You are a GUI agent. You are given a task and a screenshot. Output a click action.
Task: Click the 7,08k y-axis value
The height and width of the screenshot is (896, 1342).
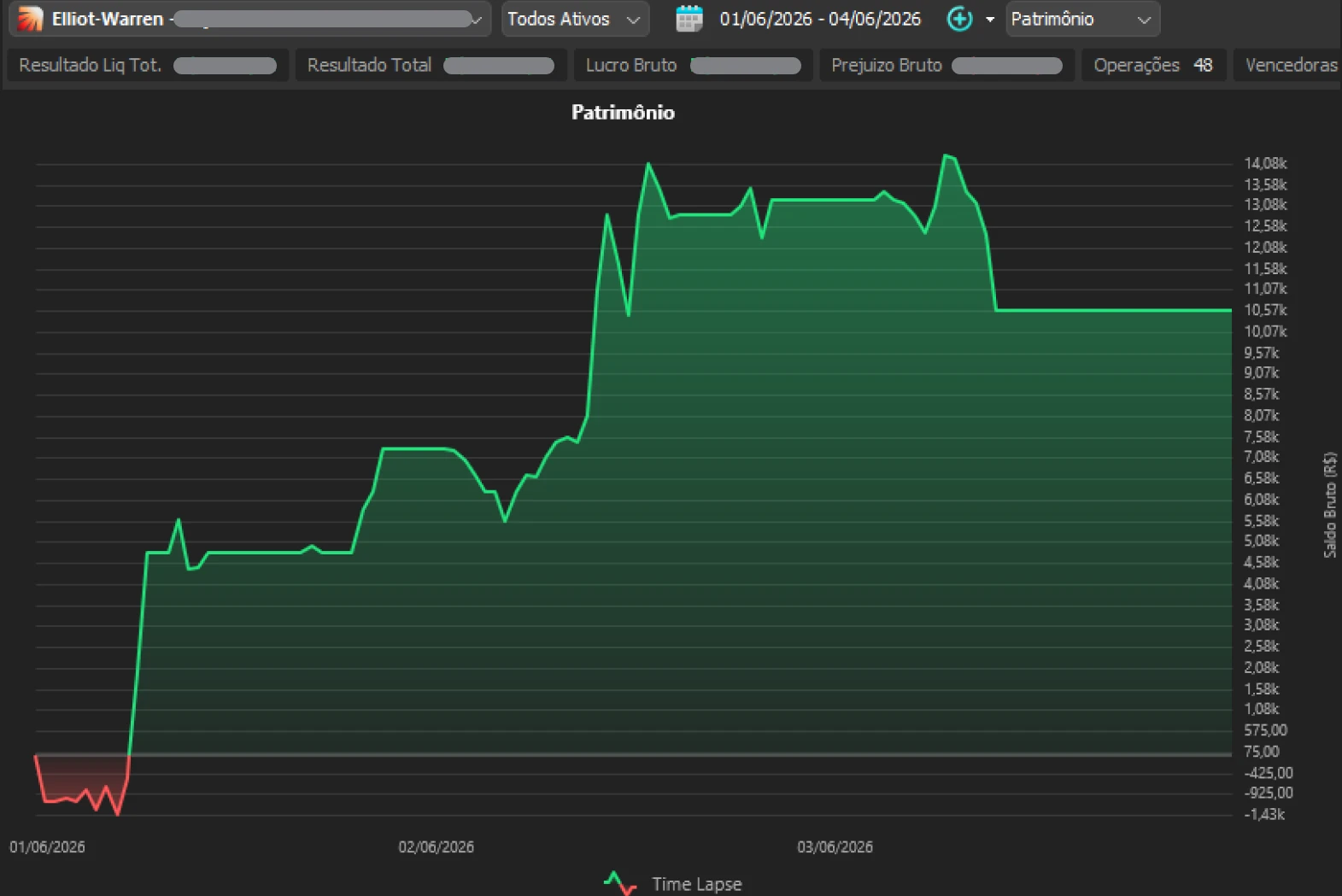click(1262, 457)
